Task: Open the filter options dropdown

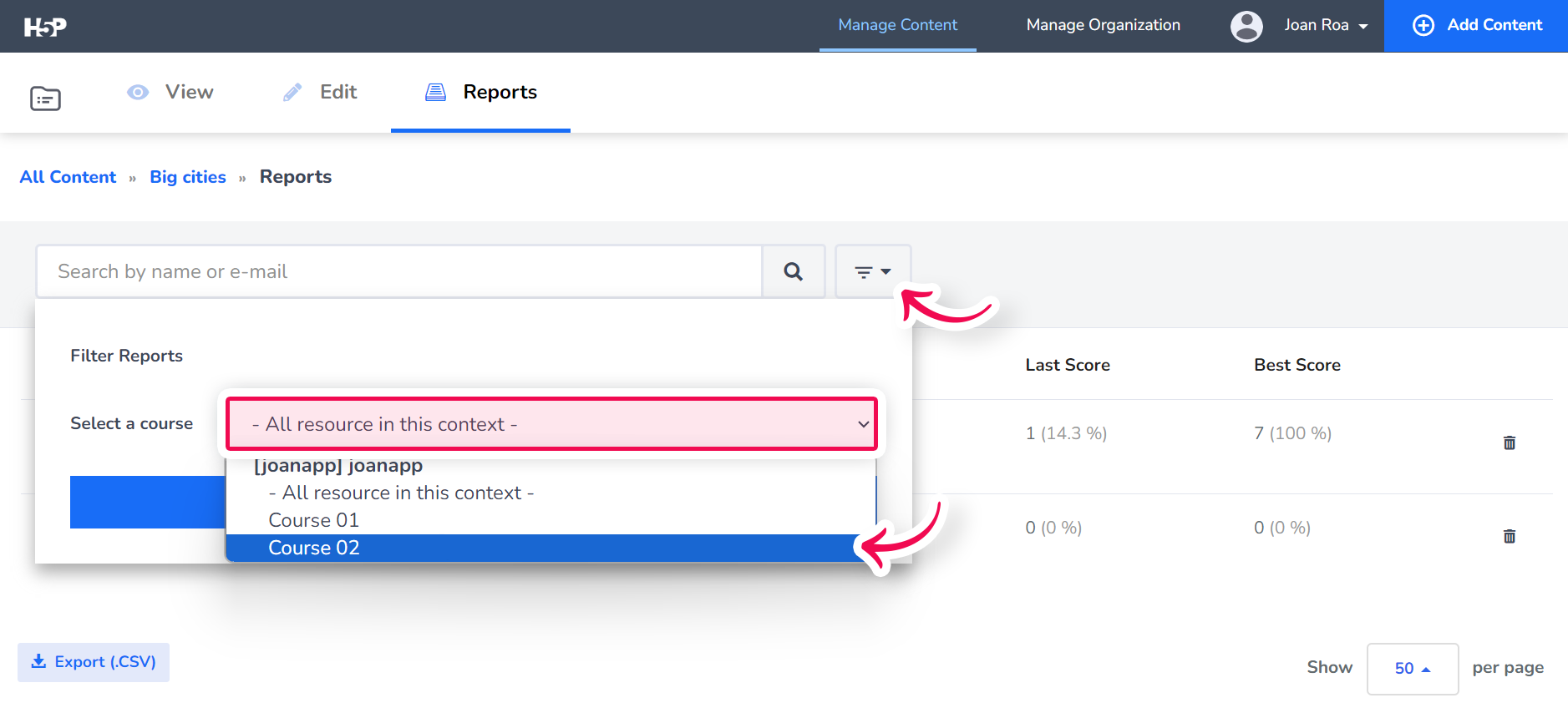Action: 873,271
